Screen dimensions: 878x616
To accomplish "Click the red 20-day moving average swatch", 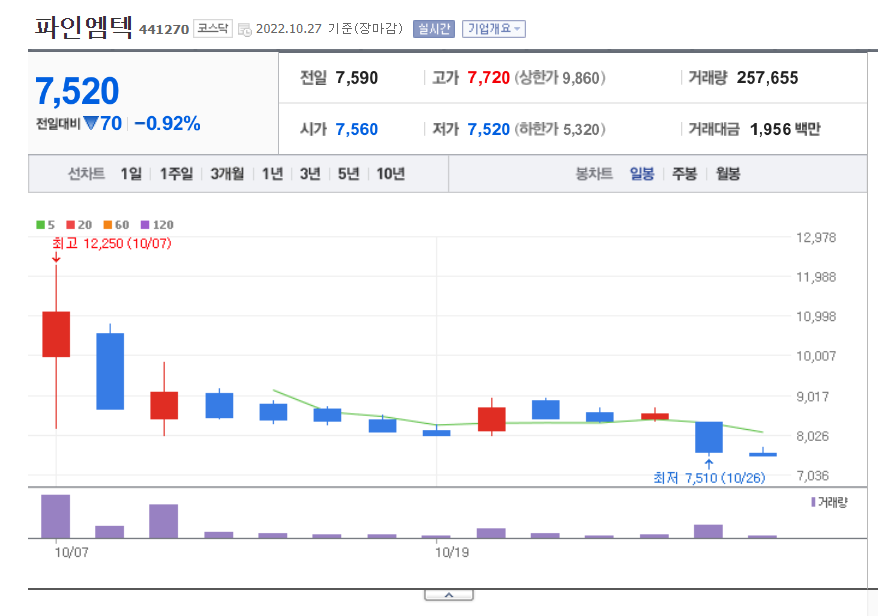I will [x=71, y=225].
